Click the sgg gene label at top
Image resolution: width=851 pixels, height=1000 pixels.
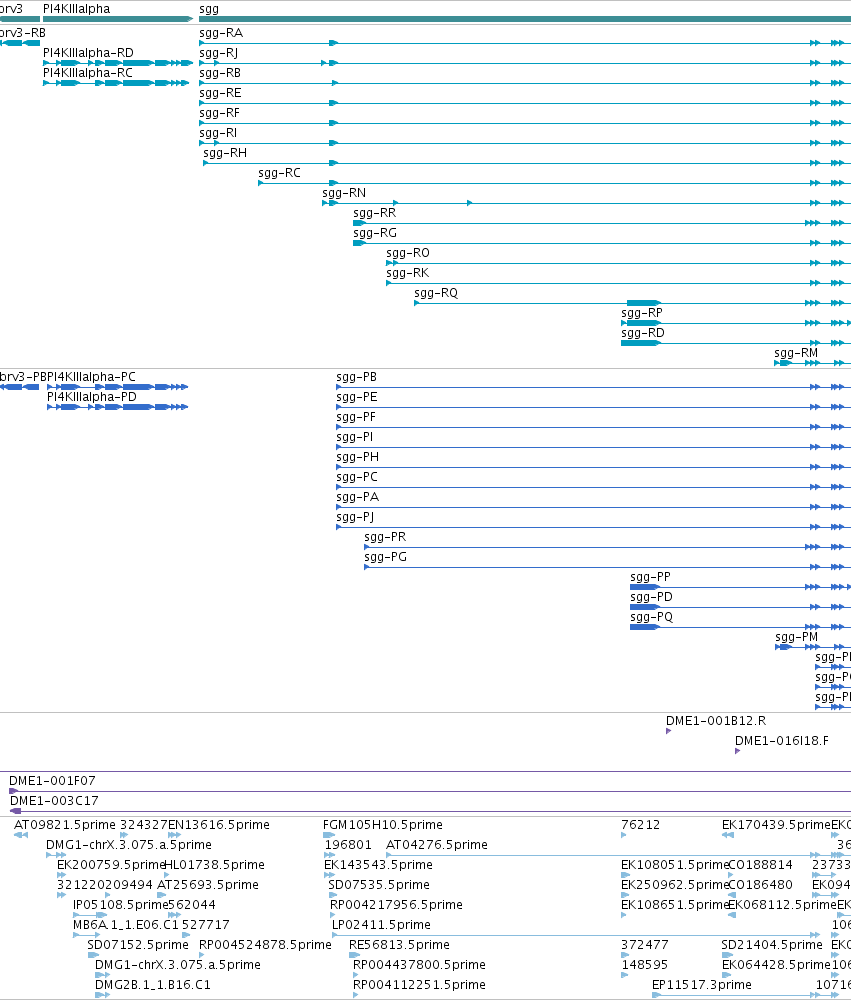point(209,10)
